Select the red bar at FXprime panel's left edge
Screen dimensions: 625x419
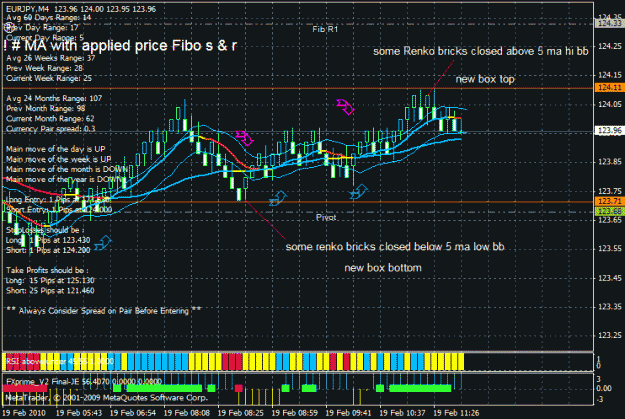point(25,388)
